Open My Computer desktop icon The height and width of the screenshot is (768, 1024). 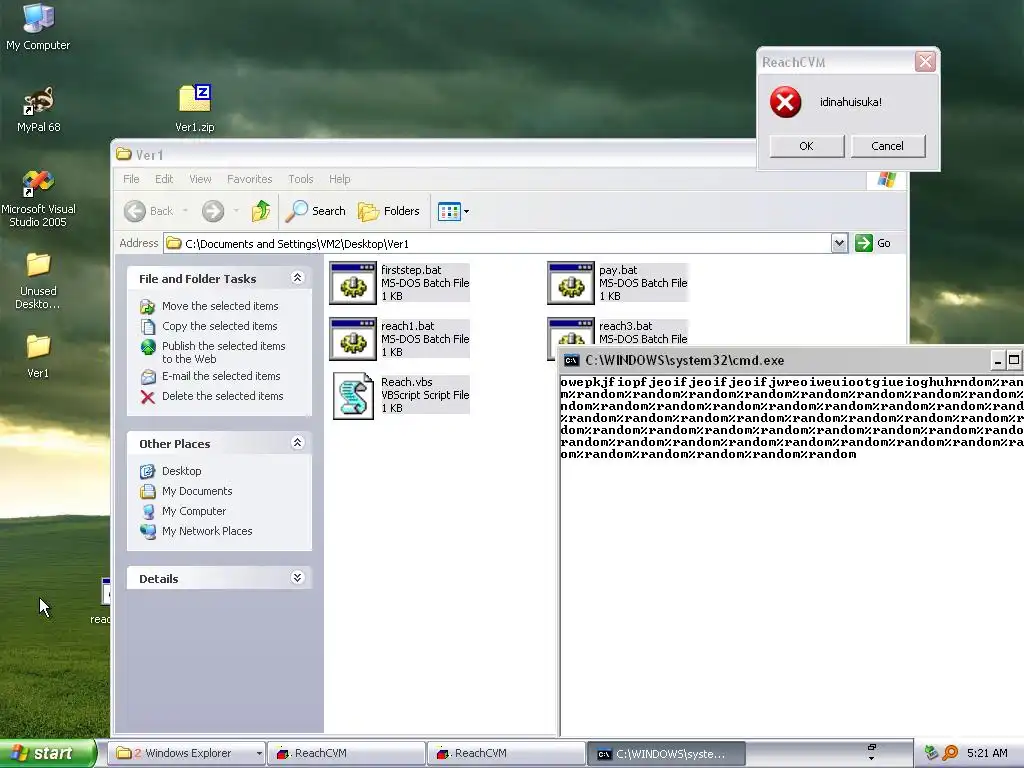pos(38,27)
